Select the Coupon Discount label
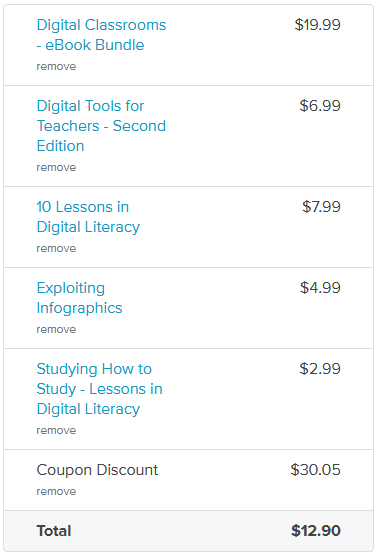The width and height of the screenshot is (386, 557). point(97,470)
